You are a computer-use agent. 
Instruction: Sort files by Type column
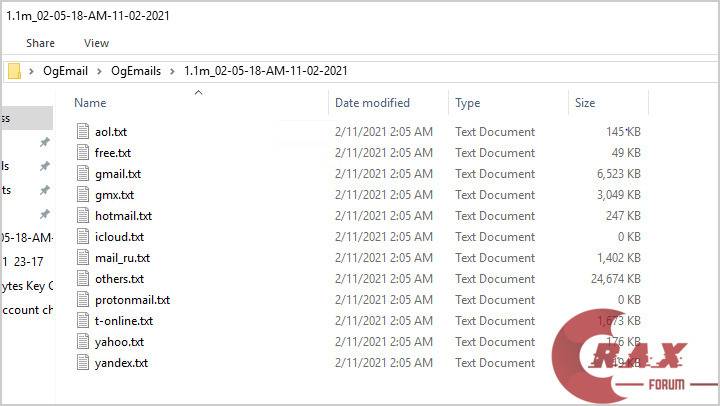coord(468,103)
